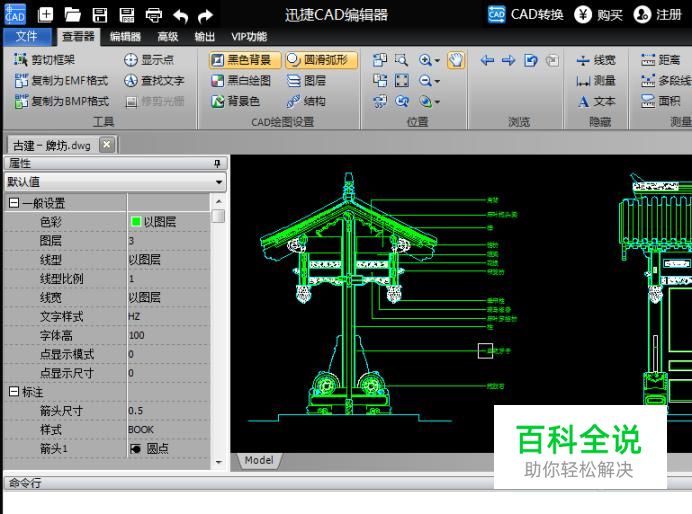Toggle 线宽 line width display
The height and width of the screenshot is (514, 692).
click(x=596, y=60)
